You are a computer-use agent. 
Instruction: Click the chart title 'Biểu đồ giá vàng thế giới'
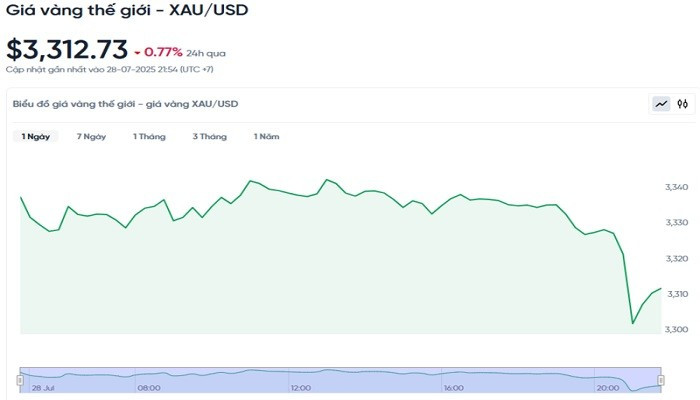(x=125, y=103)
